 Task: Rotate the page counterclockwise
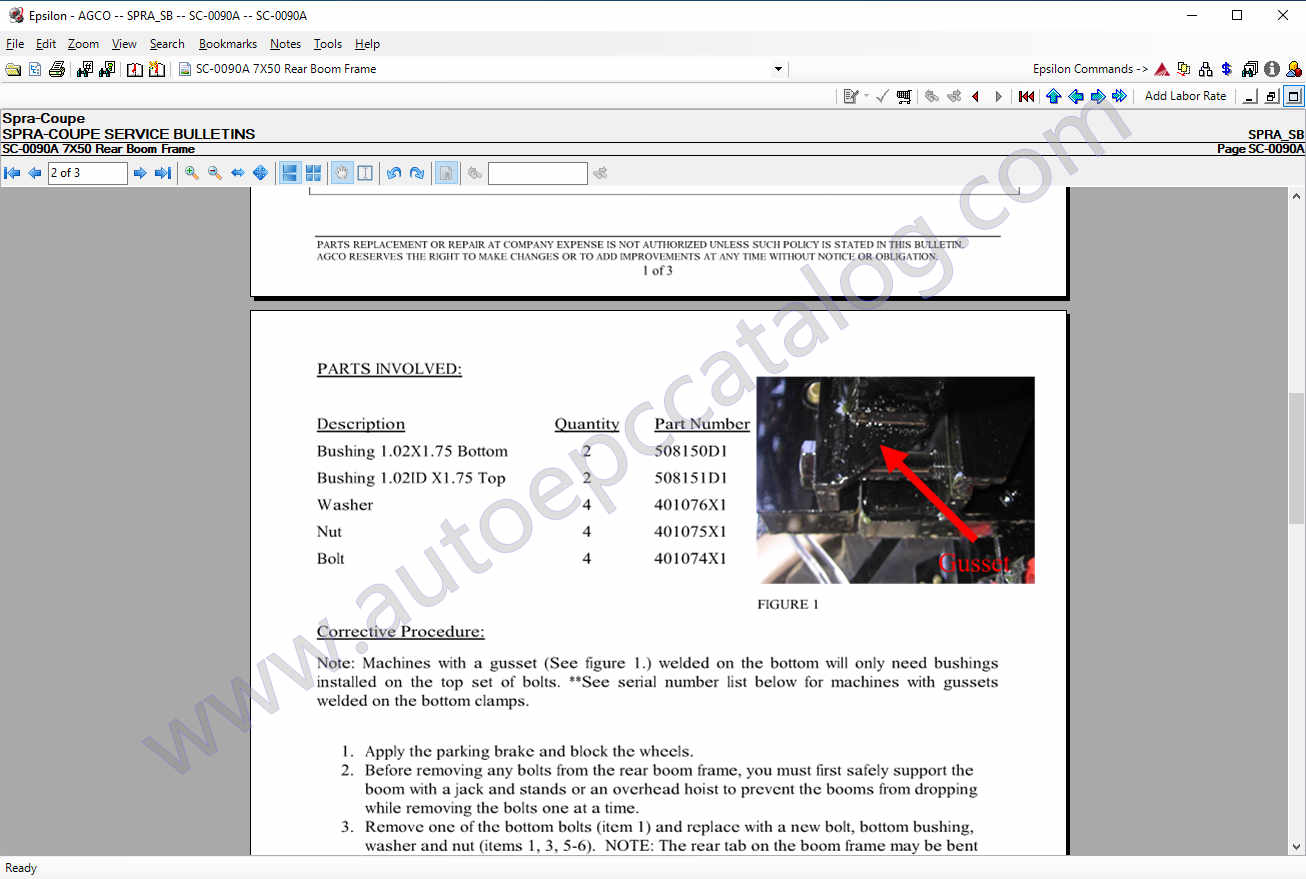(394, 173)
